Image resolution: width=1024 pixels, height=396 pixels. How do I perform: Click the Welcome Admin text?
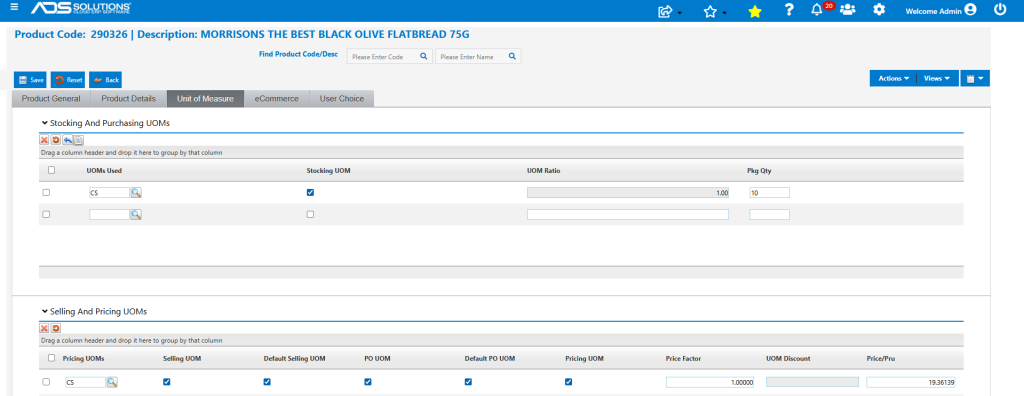(x=933, y=11)
